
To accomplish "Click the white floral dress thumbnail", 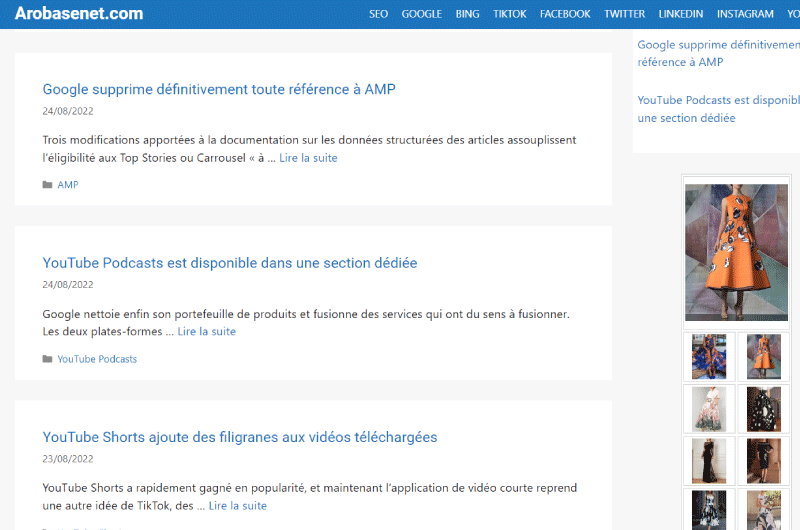I will 709,409.
